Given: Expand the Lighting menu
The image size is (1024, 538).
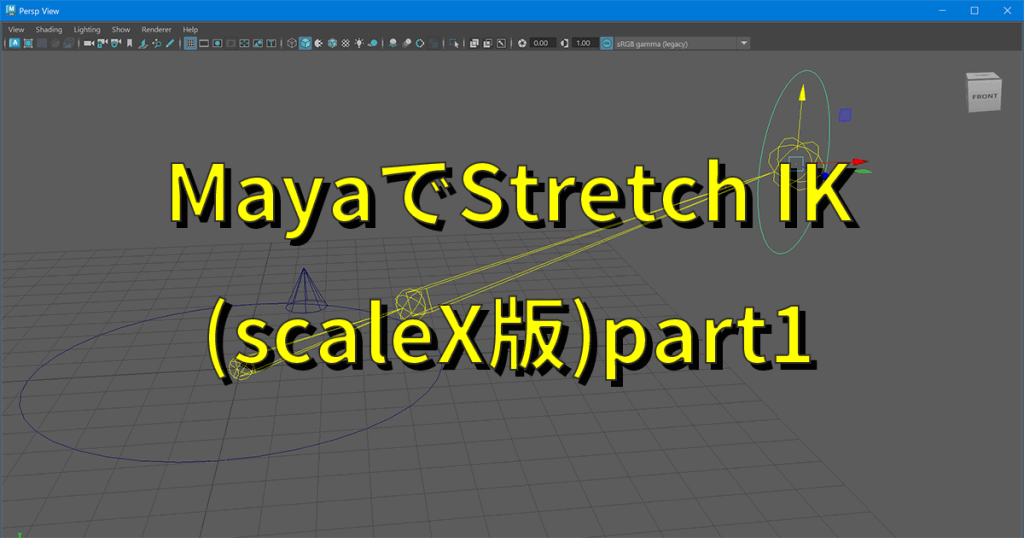Looking at the screenshot, I should click(x=86, y=30).
